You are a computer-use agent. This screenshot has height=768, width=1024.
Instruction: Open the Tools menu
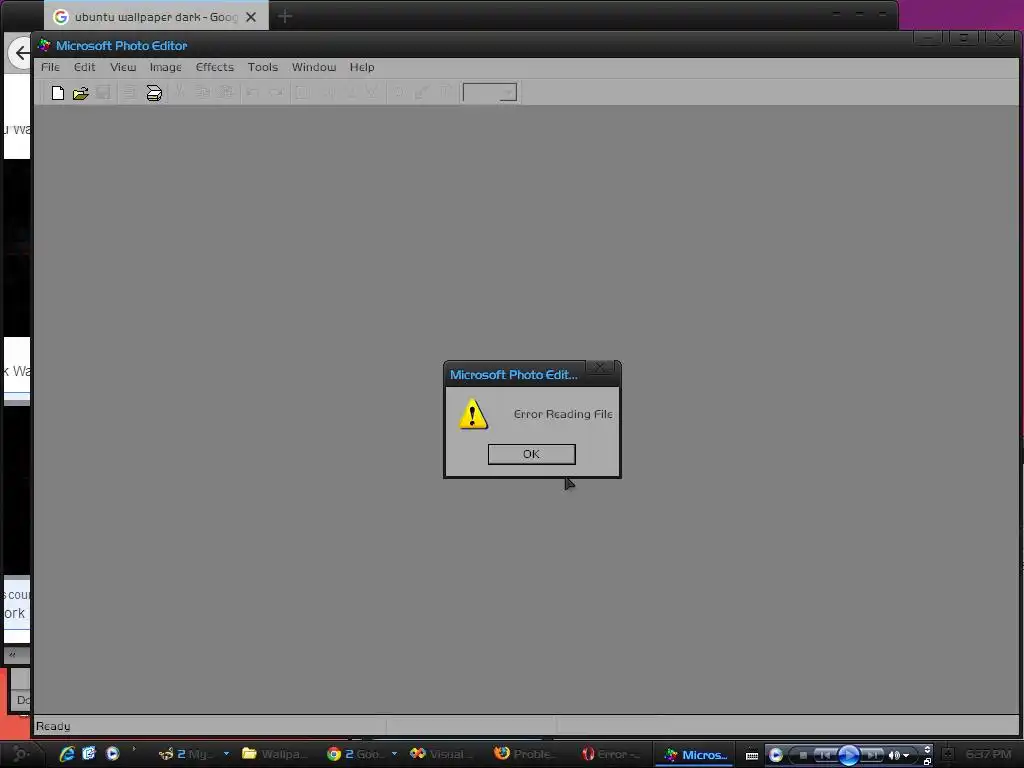point(263,67)
